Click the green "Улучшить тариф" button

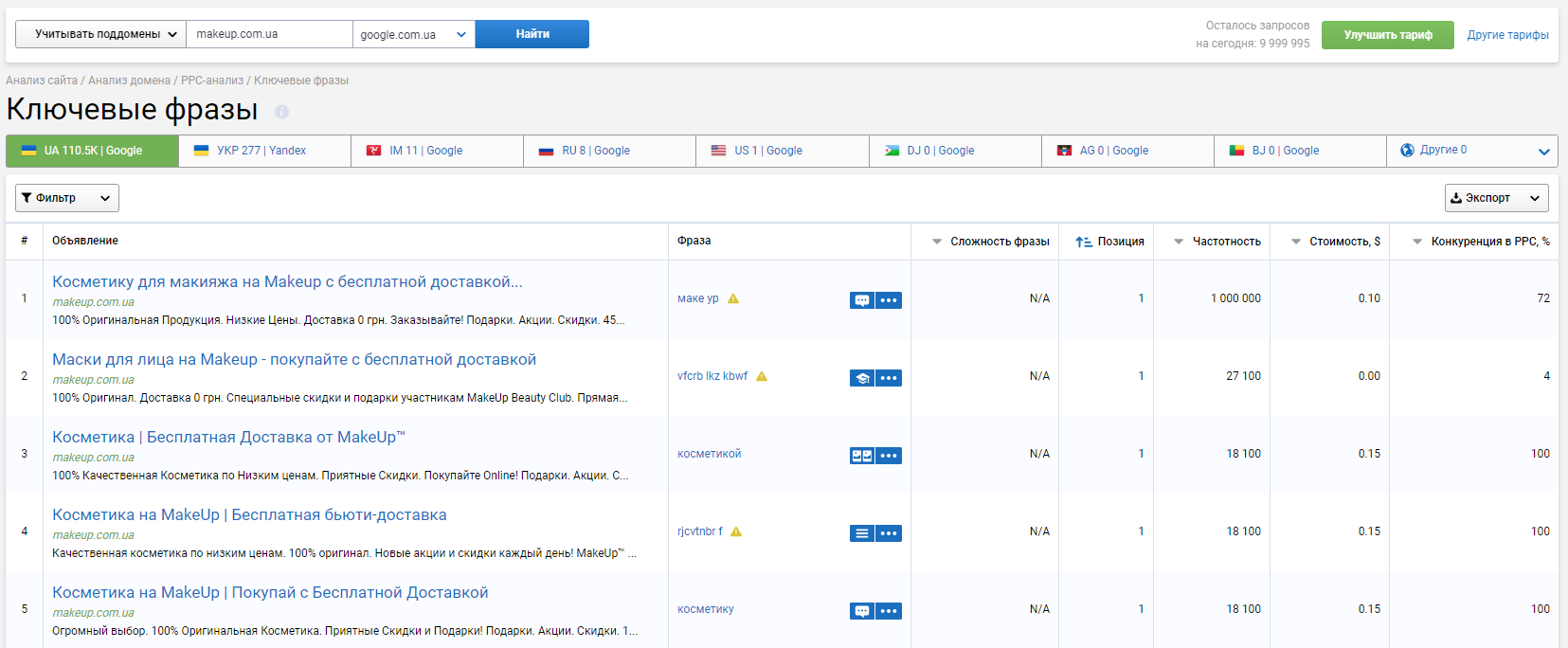(x=1388, y=35)
